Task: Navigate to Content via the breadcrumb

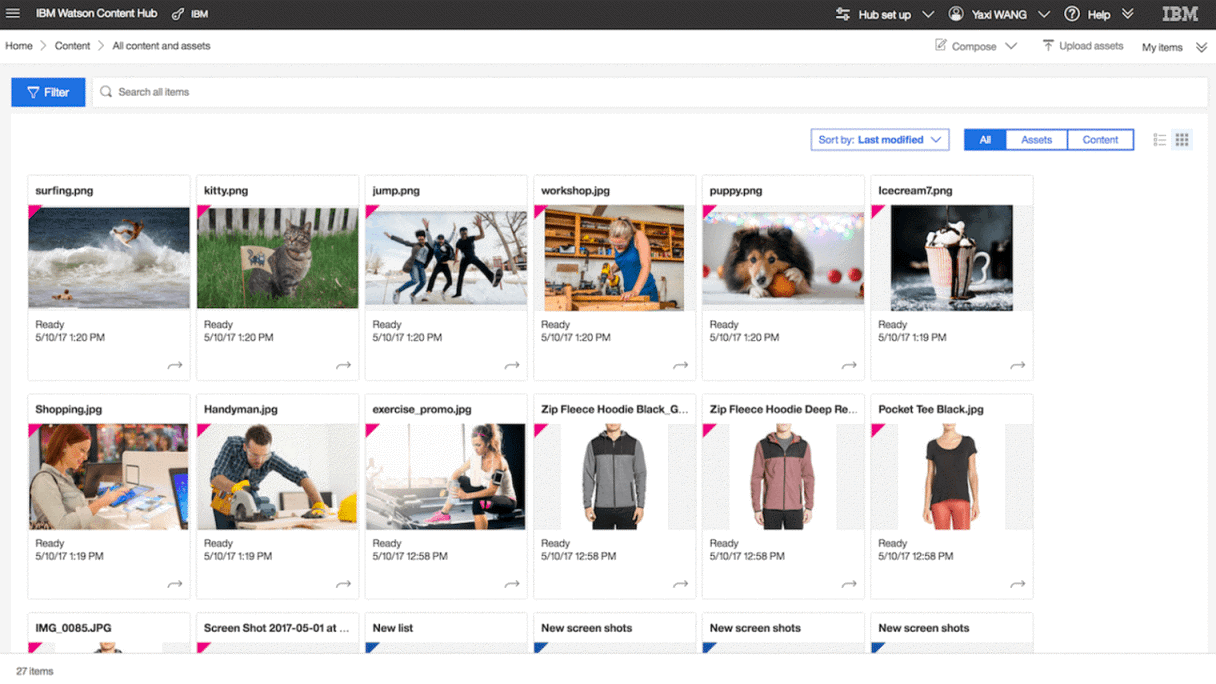Action: 72,45
